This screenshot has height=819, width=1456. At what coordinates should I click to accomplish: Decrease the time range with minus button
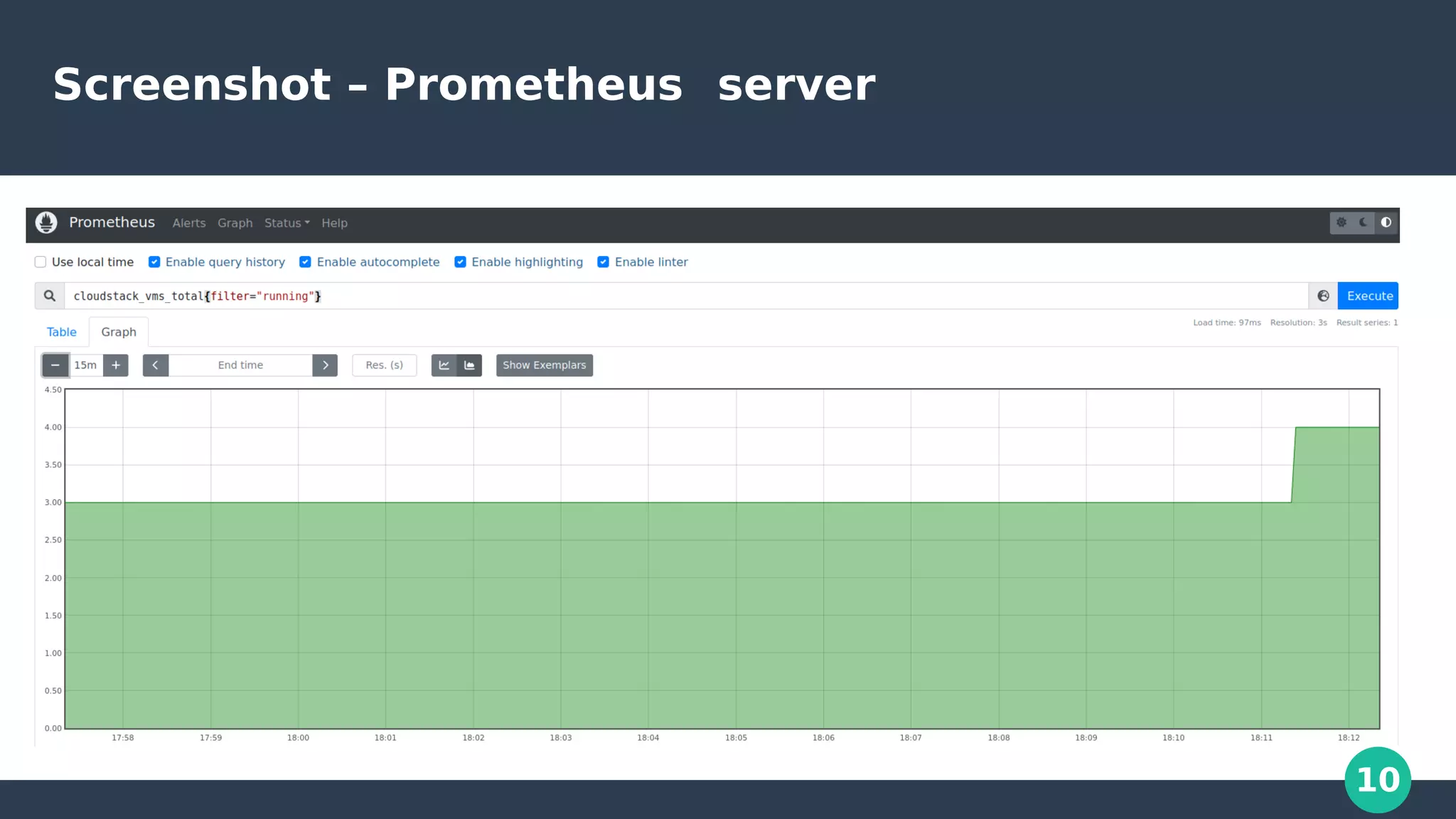click(x=55, y=365)
